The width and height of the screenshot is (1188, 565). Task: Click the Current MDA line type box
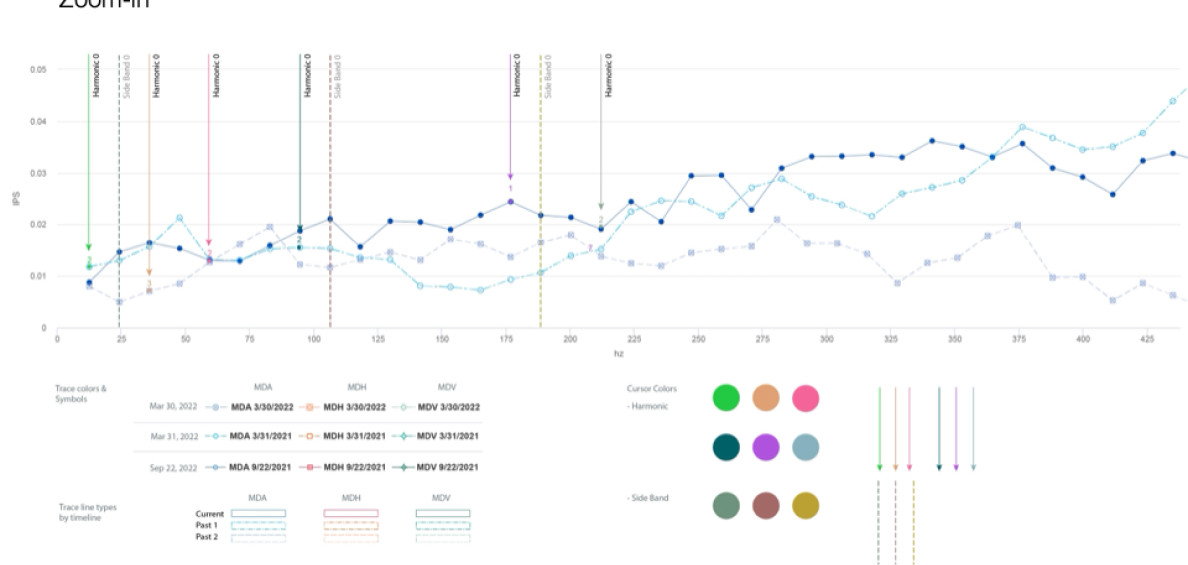(258, 513)
